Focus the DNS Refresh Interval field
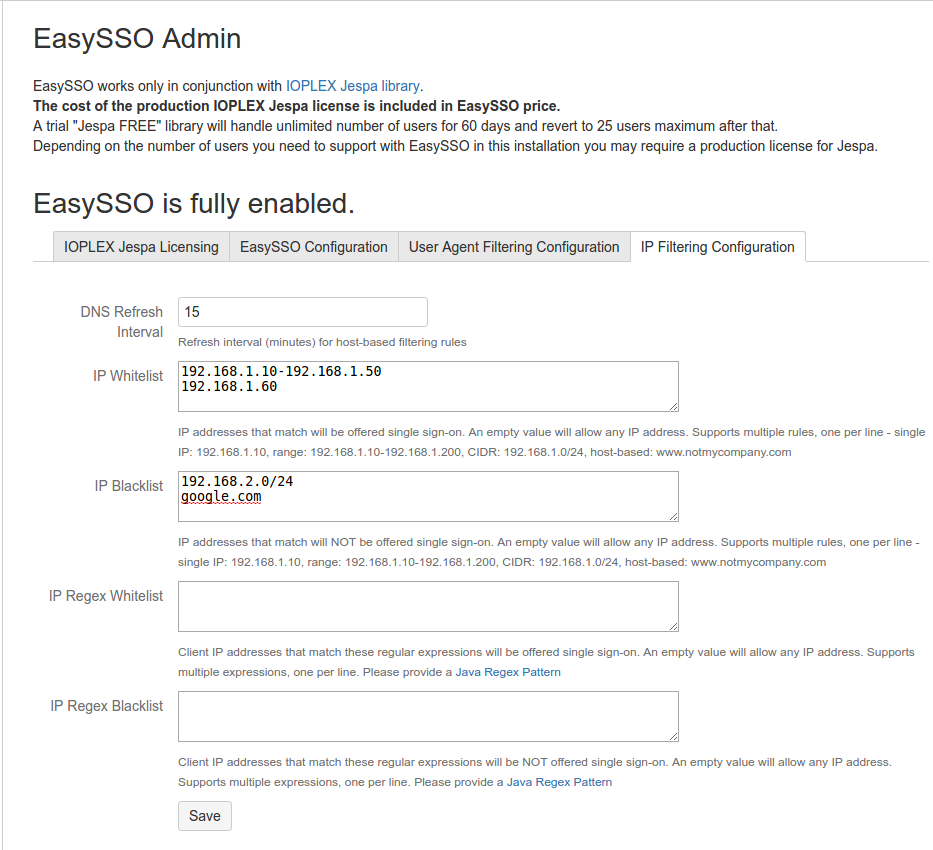This screenshot has width=933, height=850. (x=303, y=312)
